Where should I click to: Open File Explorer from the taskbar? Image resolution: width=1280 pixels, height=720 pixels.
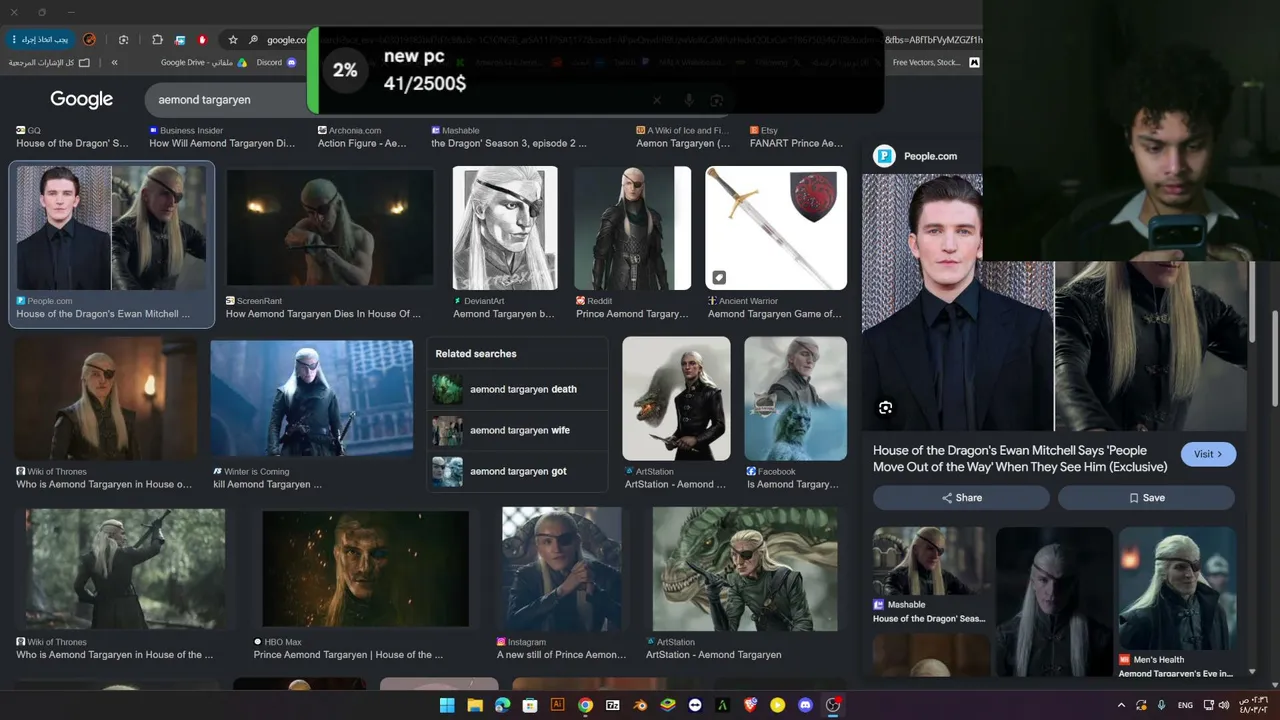click(475, 705)
